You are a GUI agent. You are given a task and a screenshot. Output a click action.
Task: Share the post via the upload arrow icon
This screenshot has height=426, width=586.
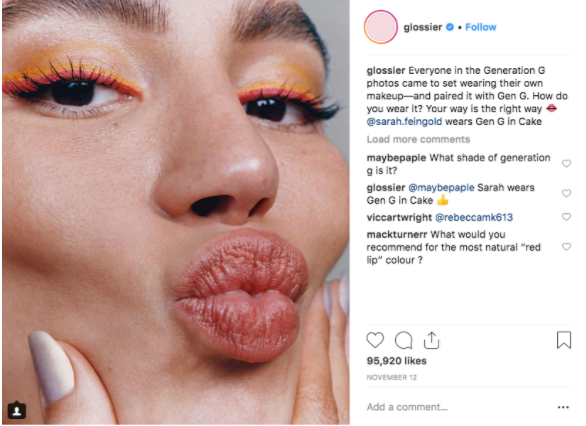[x=431, y=340]
